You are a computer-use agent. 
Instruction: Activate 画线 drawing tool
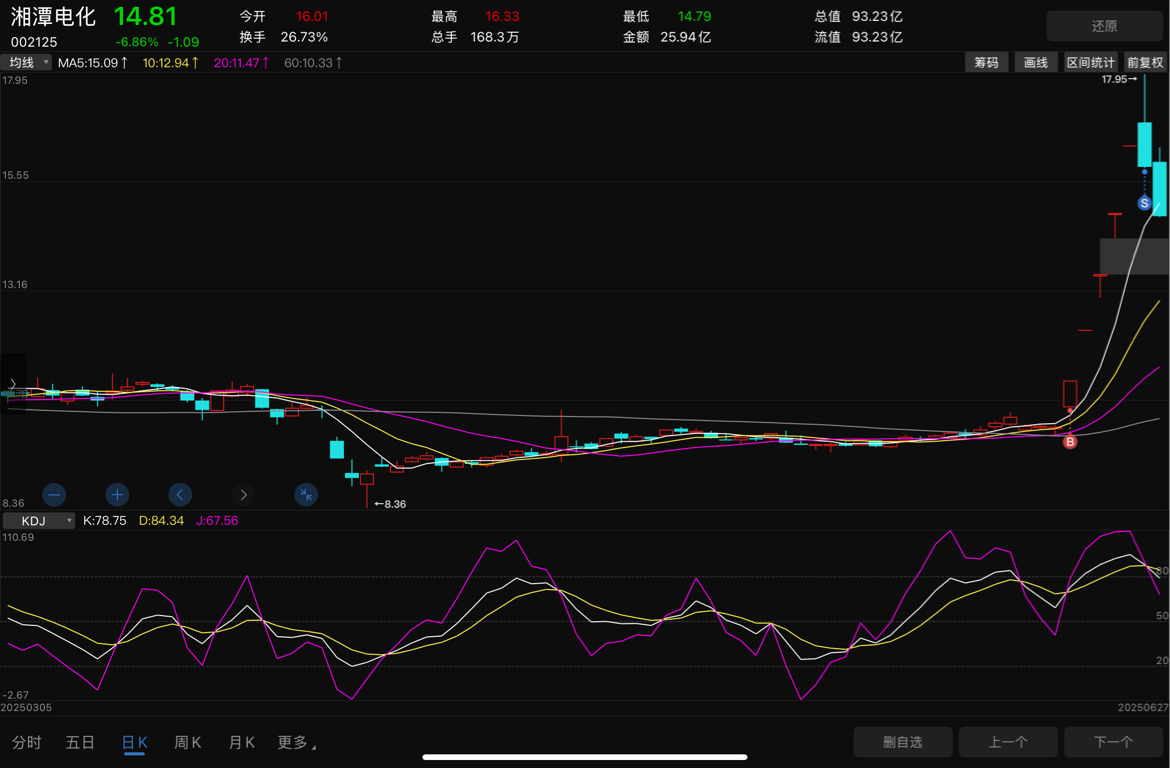(x=1036, y=63)
